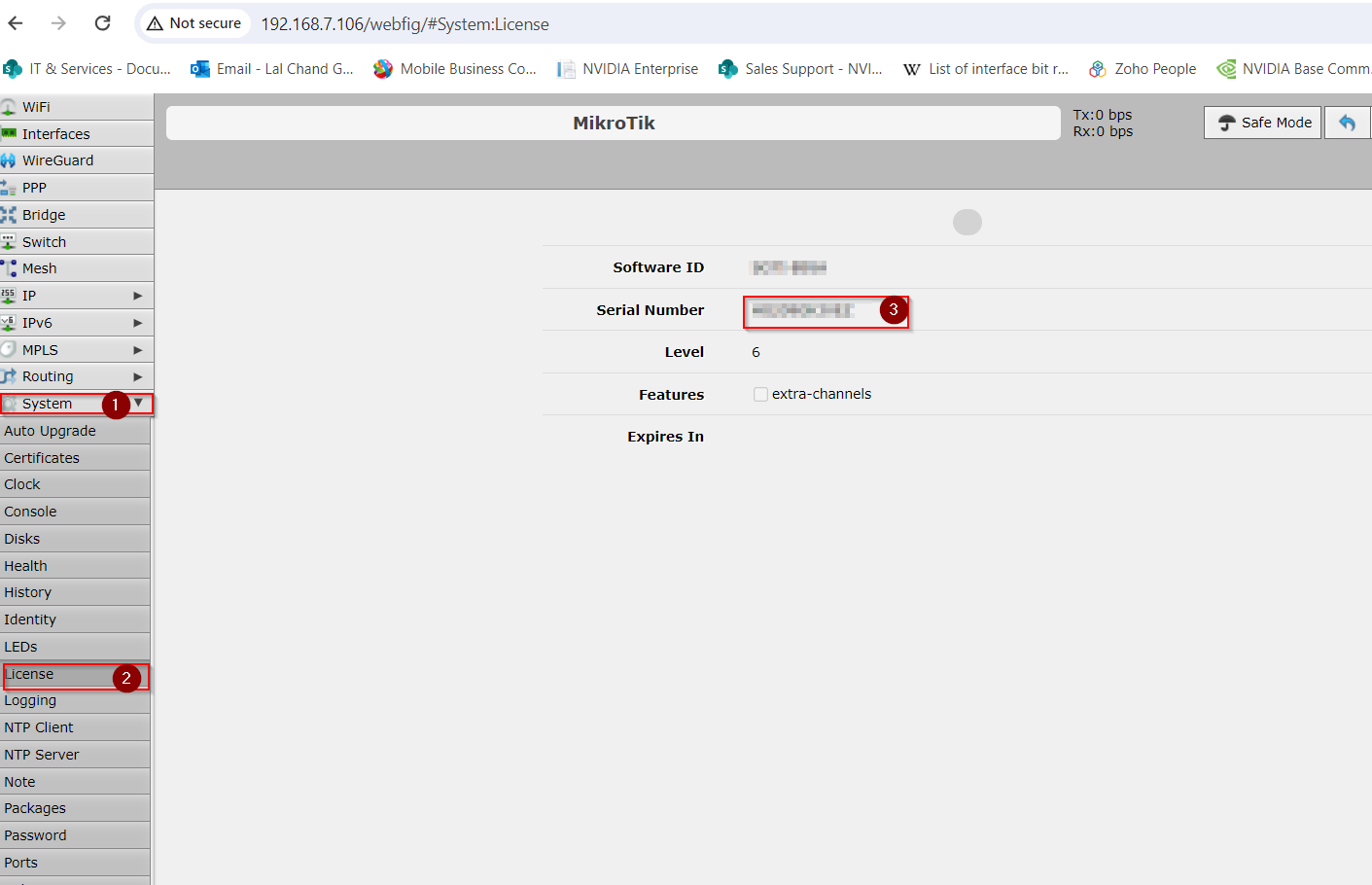Open the Certificates page
Screen dimensions: 1372x885
pyautogui.click(x=75, y=458)
